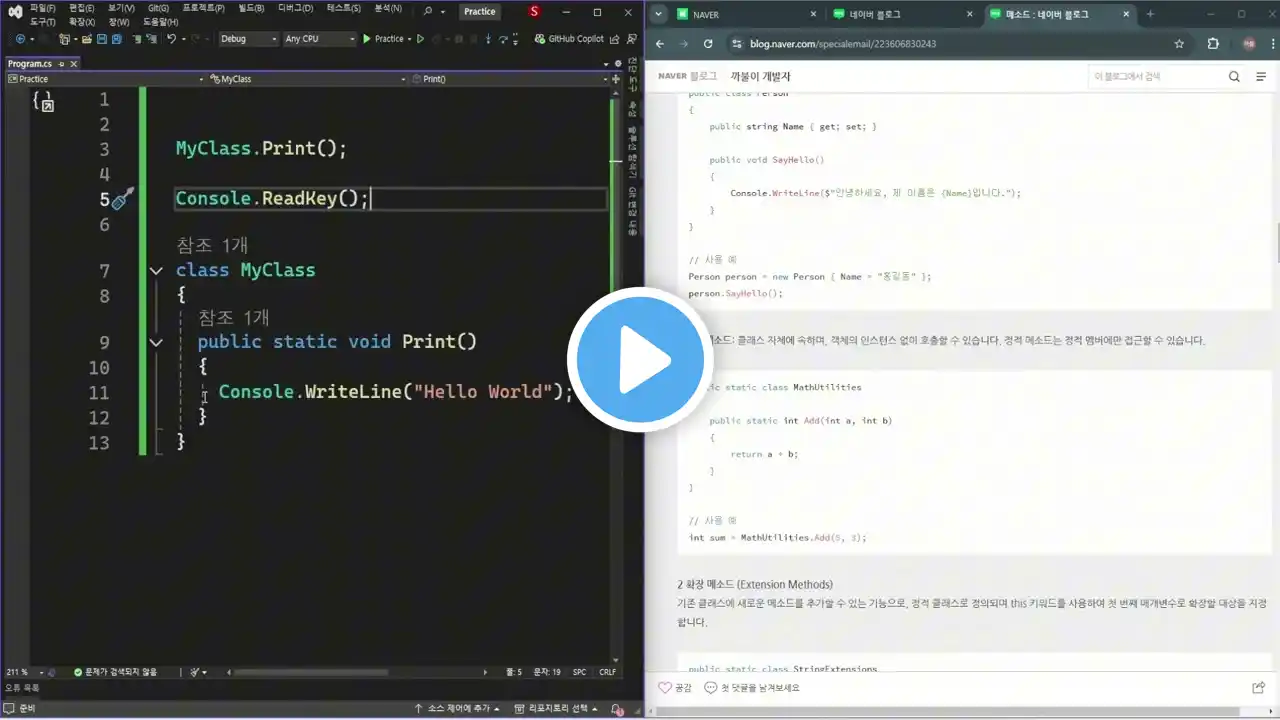Open the browser tab search chevron
Viewport: 1280px width, 720px height.
click(x=658, y=14)
